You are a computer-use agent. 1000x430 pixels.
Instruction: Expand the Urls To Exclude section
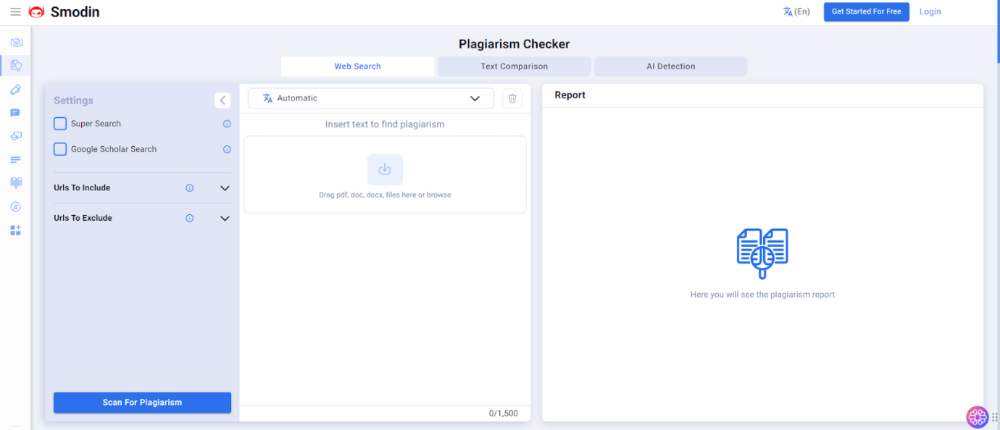224,218
